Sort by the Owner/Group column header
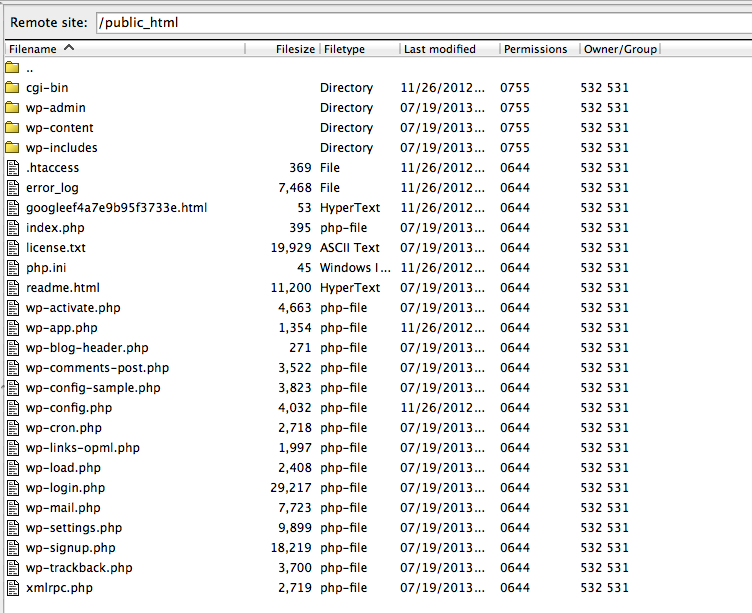 coord(620,49)
